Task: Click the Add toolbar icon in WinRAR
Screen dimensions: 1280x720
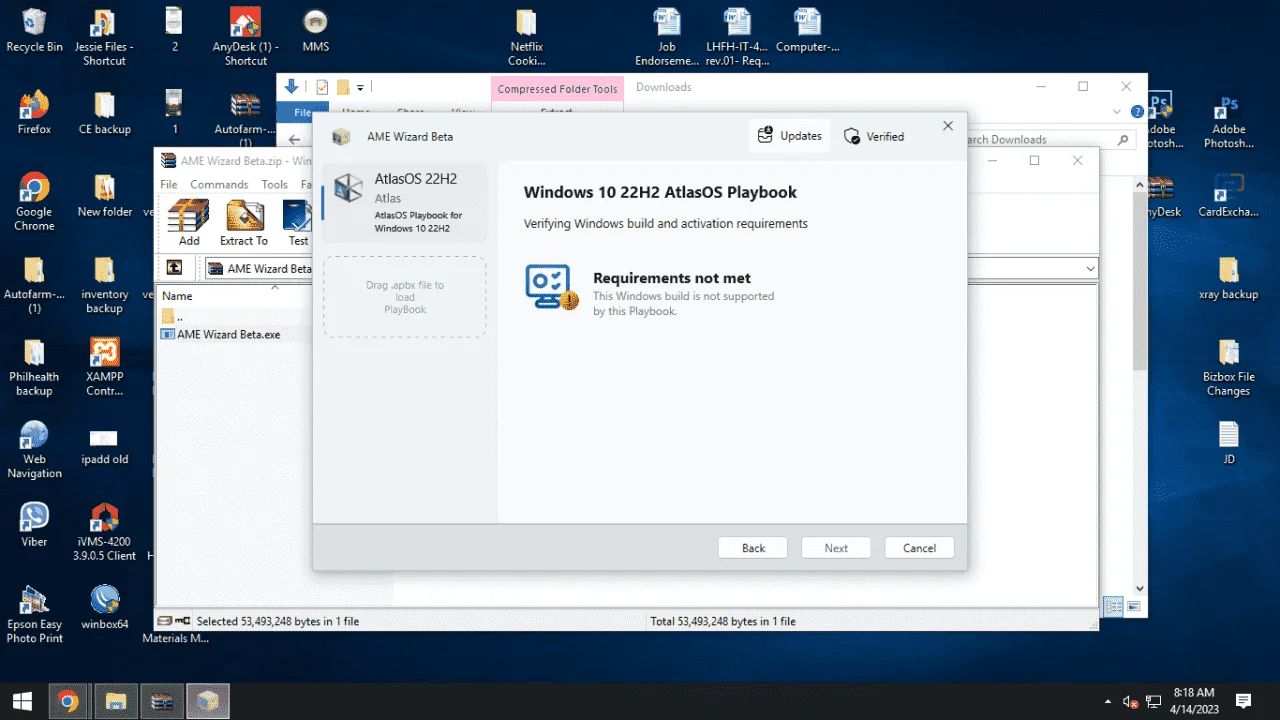Action: point(189,222)
